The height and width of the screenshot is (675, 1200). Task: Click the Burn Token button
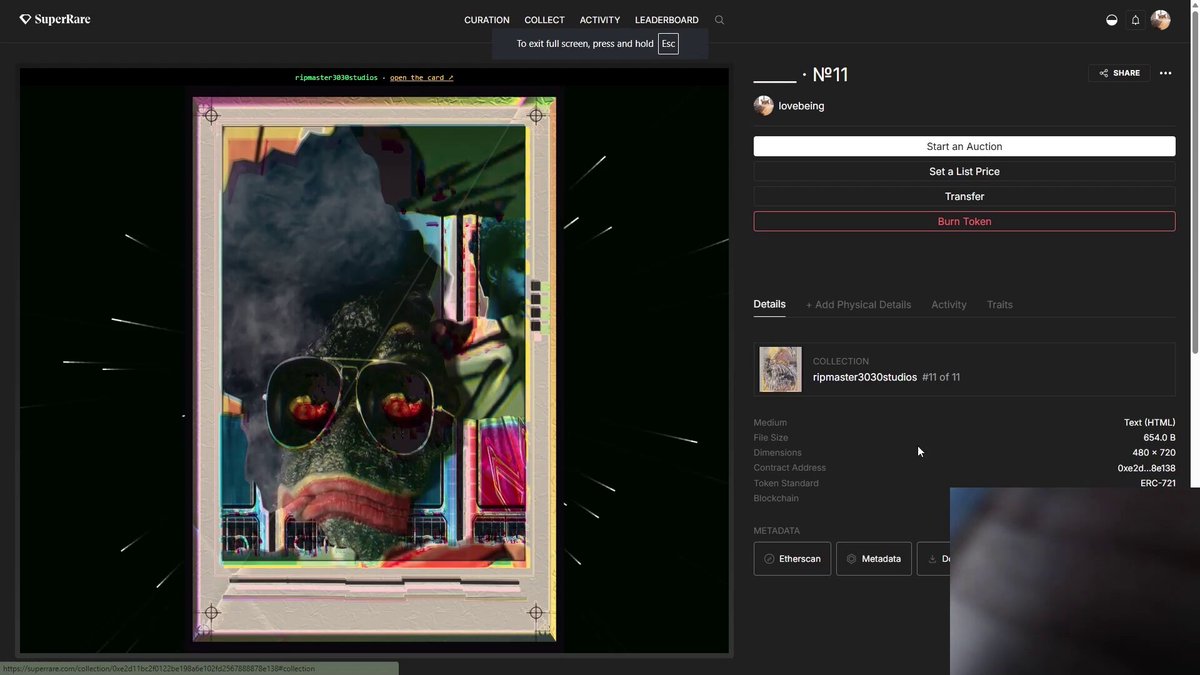click(964, 221)
